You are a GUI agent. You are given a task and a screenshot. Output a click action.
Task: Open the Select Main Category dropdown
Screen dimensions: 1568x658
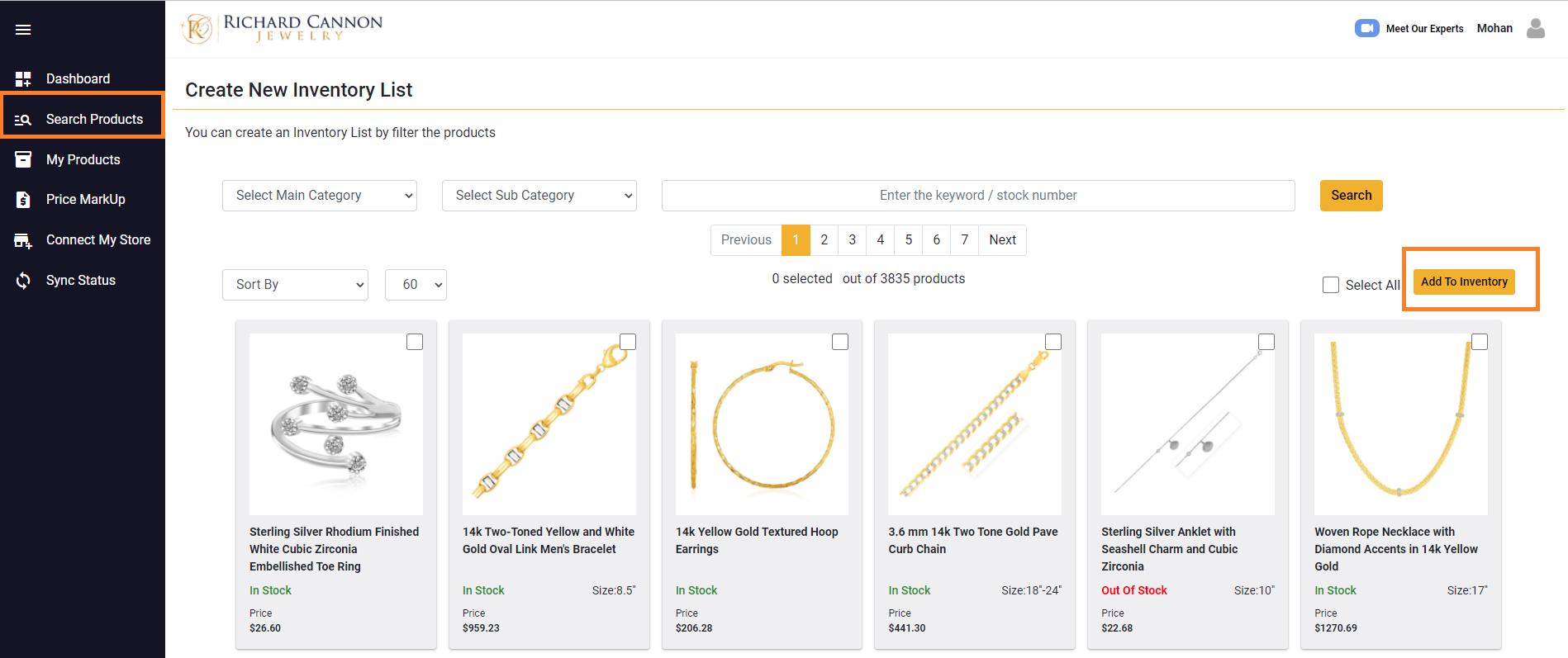(x=320, y=196)
